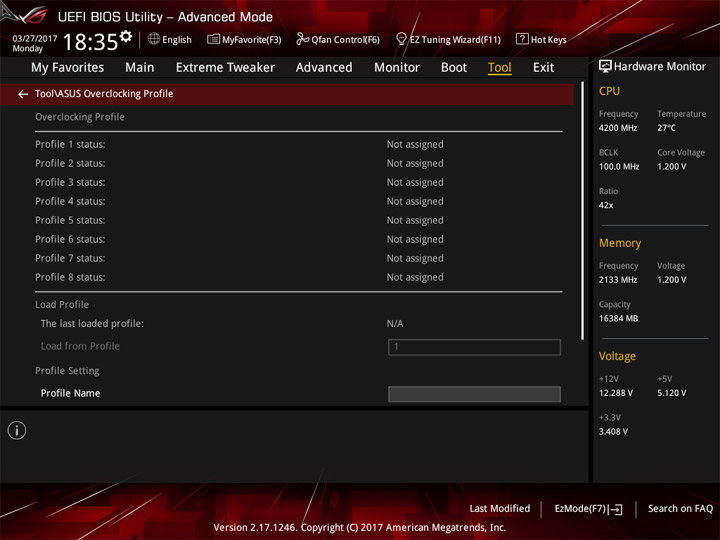Click Profile 6 status row
Image resolution: width=720 pixels, height=540 pixels.
298,239
